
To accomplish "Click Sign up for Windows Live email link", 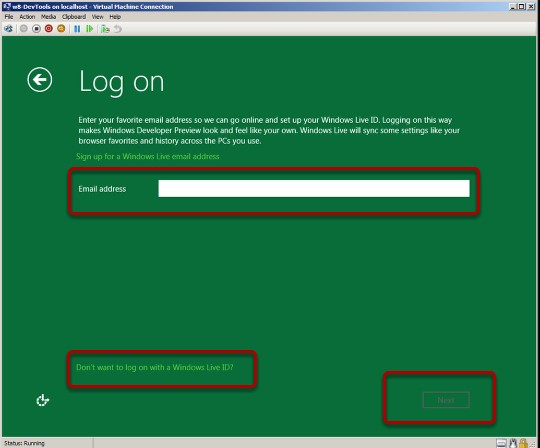I will pyautogui.click(x=148, y=156).
